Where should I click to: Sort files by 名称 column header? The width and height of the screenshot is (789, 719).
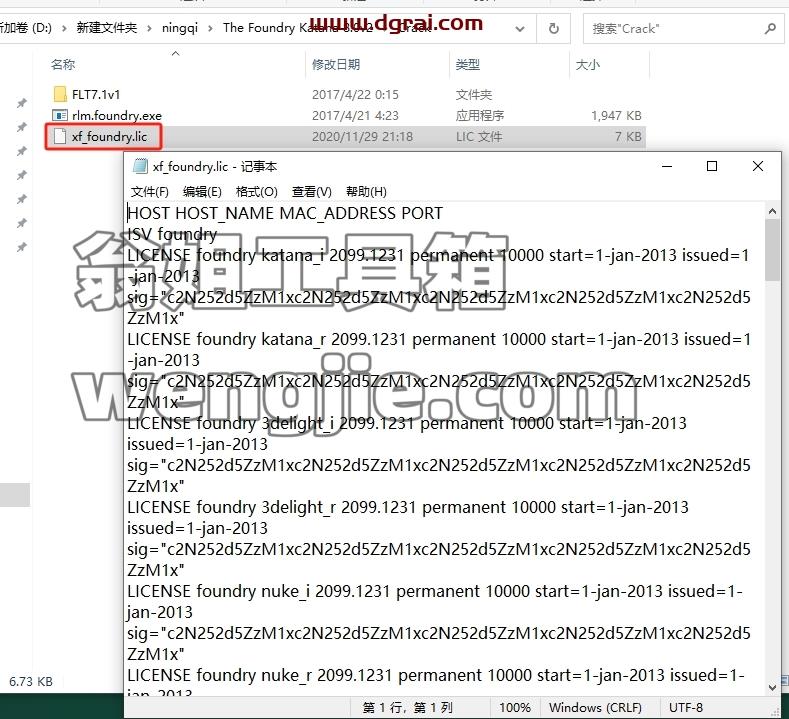click(x=63, y=64)
